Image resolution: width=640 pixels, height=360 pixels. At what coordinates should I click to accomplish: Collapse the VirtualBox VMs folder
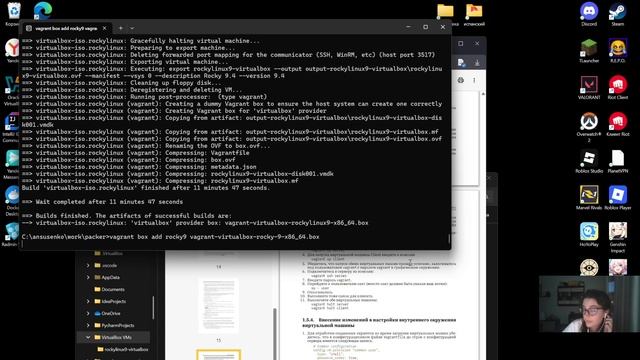coord(88,337)
